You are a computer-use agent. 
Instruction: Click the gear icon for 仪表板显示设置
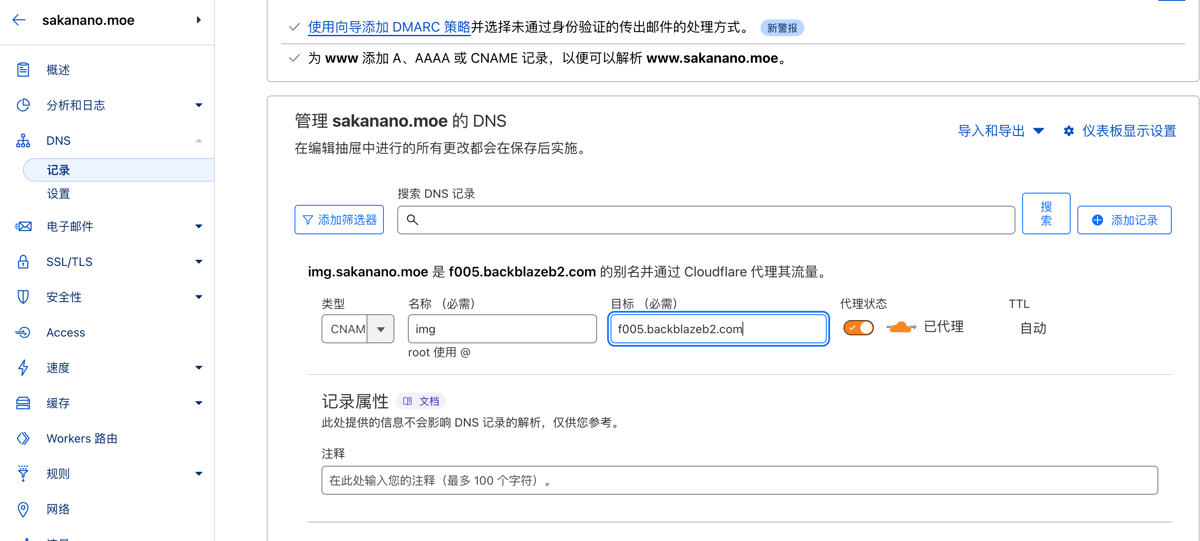(1069, 131)
